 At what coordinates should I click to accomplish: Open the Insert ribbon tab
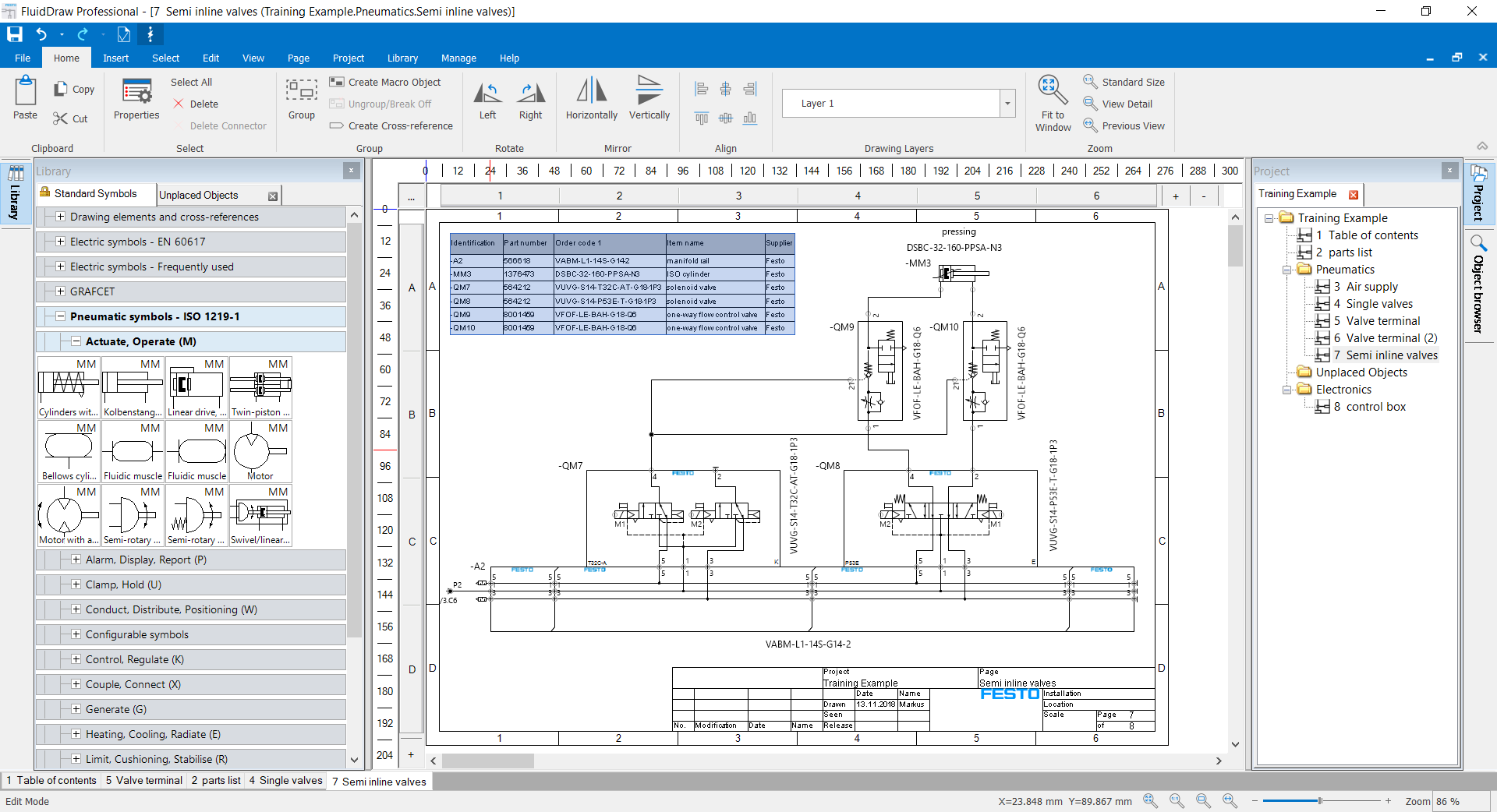(115, 58)
